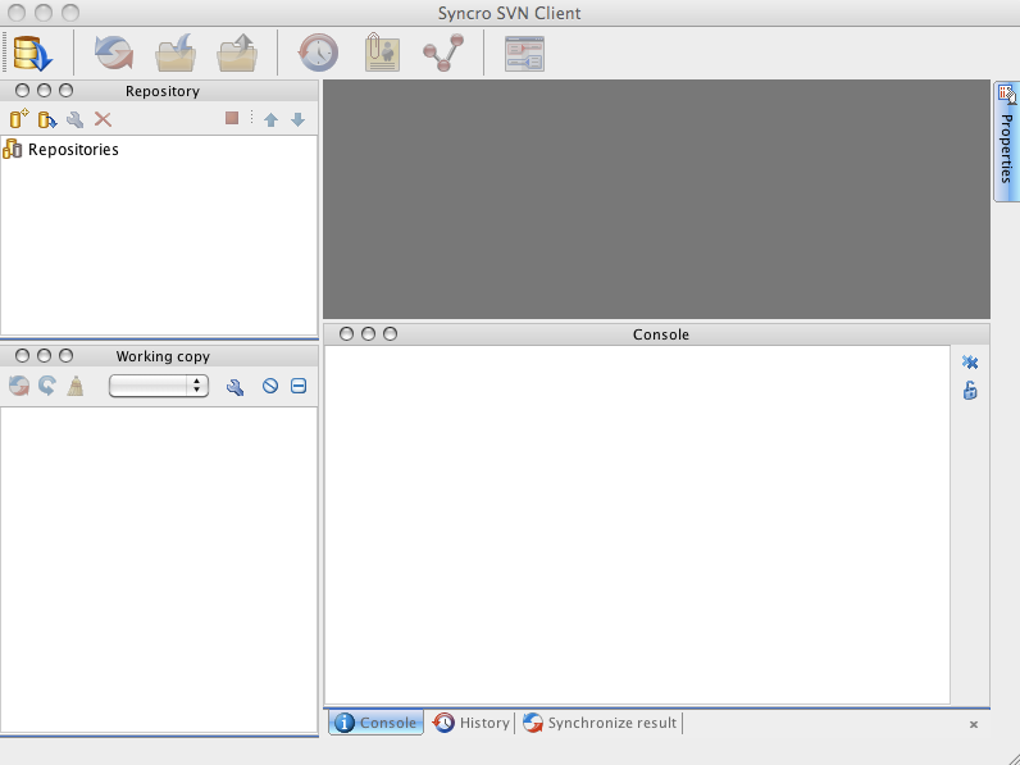Click the Compare/diff icon in main toolbar
Image resolution: width=1020 pixels, height=765 pixels.
[x=524, y=54]
